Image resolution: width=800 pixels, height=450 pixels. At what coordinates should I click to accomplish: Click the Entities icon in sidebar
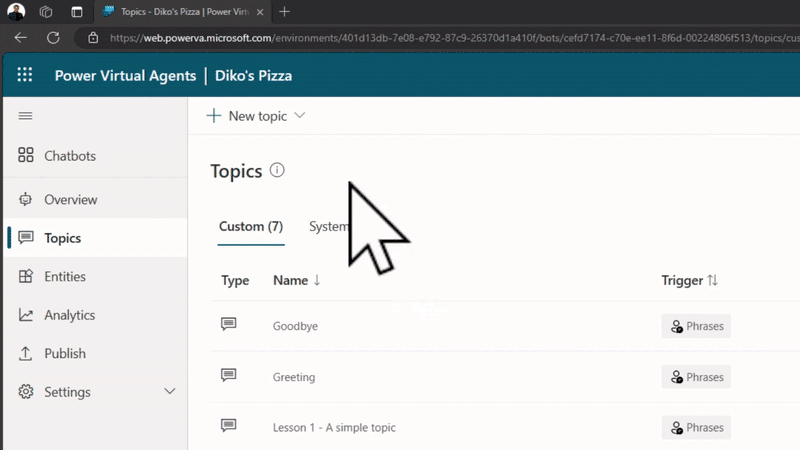26,276
